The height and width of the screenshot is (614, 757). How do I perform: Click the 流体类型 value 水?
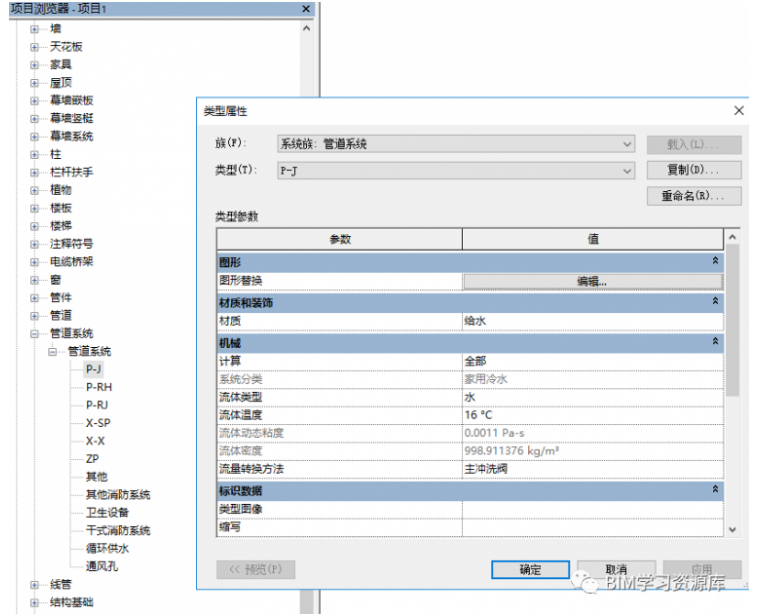[x=592, y=397]
